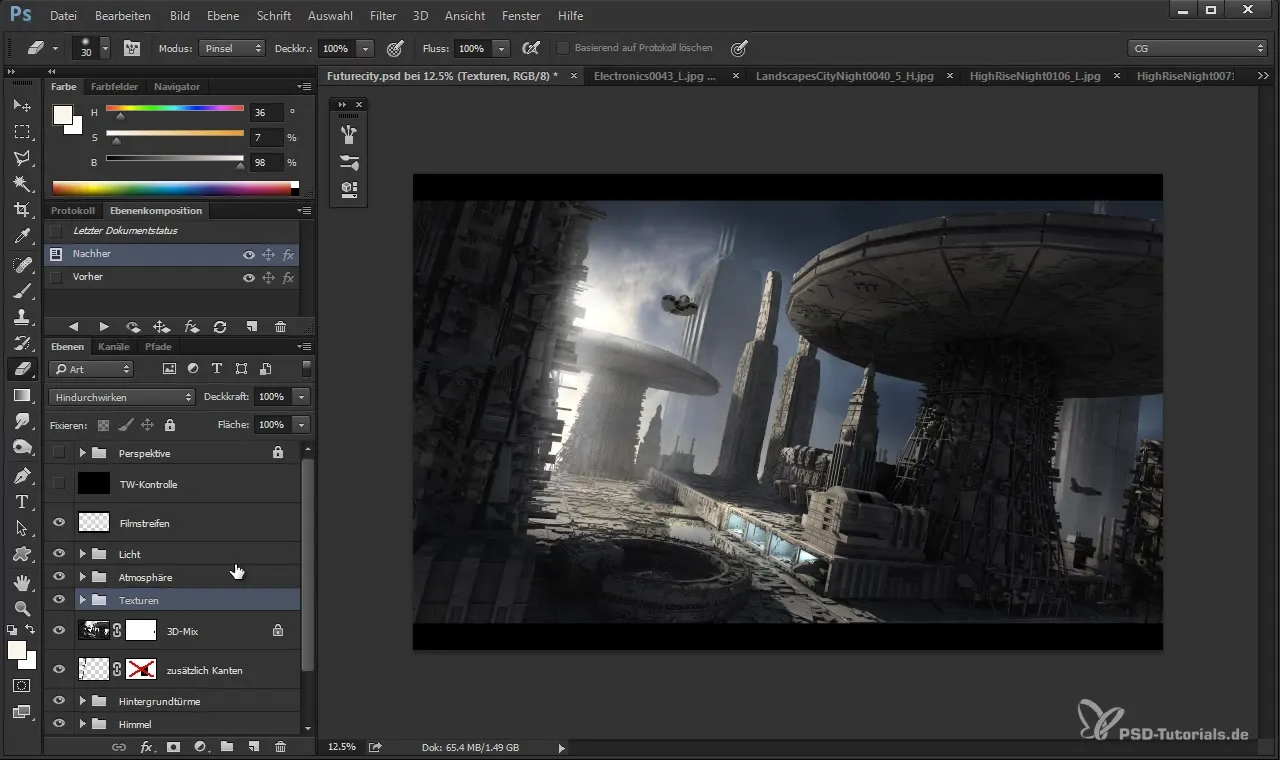Apply the Vorher layer comp
Screen dimensions: 1280x760
(x=56, y=277)
